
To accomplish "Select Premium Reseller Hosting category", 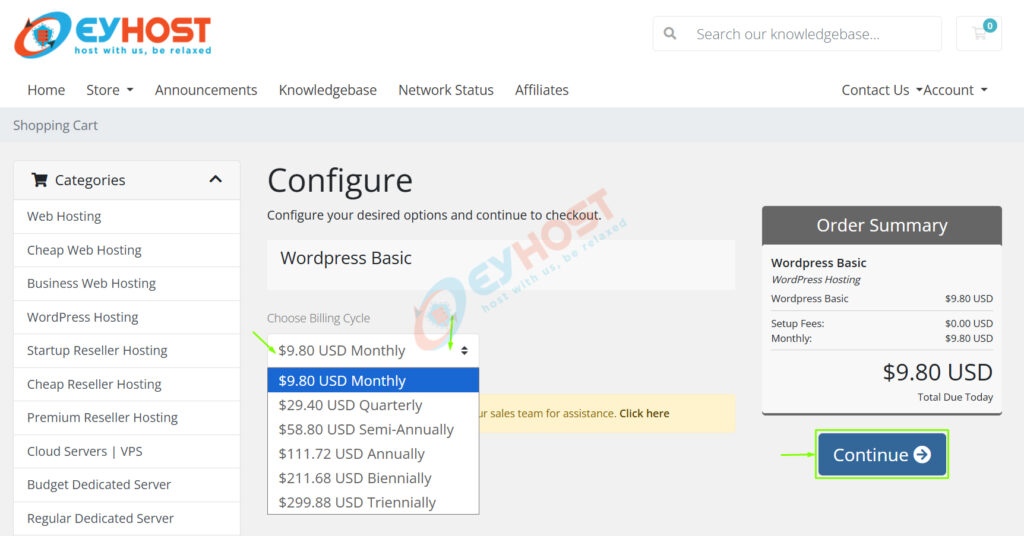I will (127, 418).
